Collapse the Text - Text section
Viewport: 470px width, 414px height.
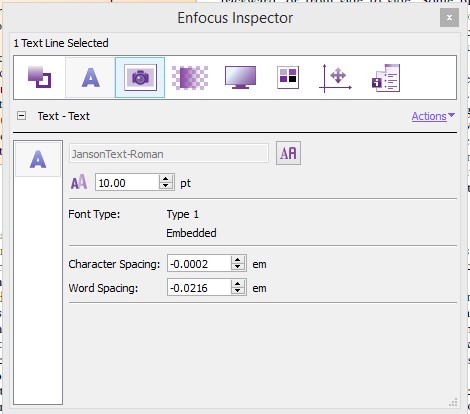click(x=21, y=116)
